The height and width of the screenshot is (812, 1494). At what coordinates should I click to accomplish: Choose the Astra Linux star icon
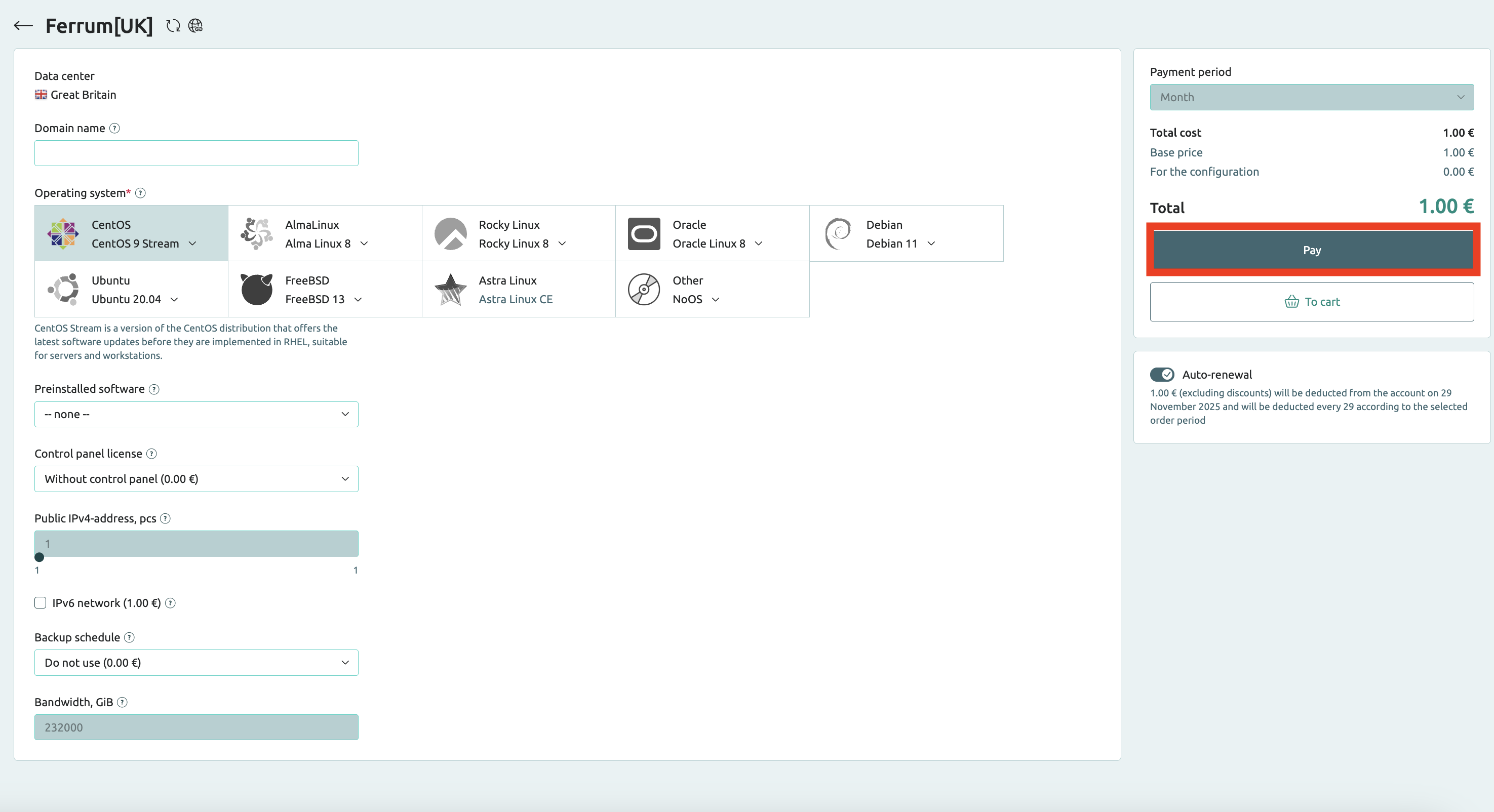(x=450, y=289)
